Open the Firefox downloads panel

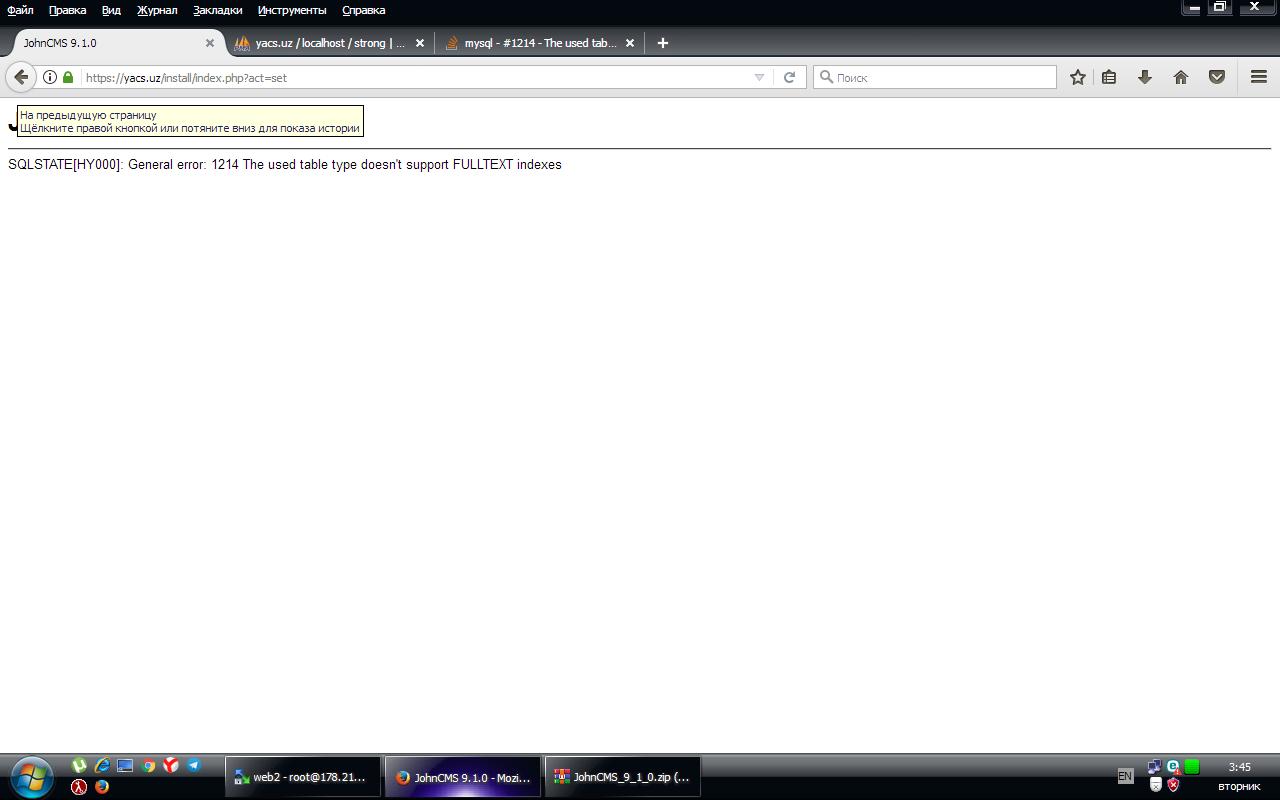(x=1145, y=77)
